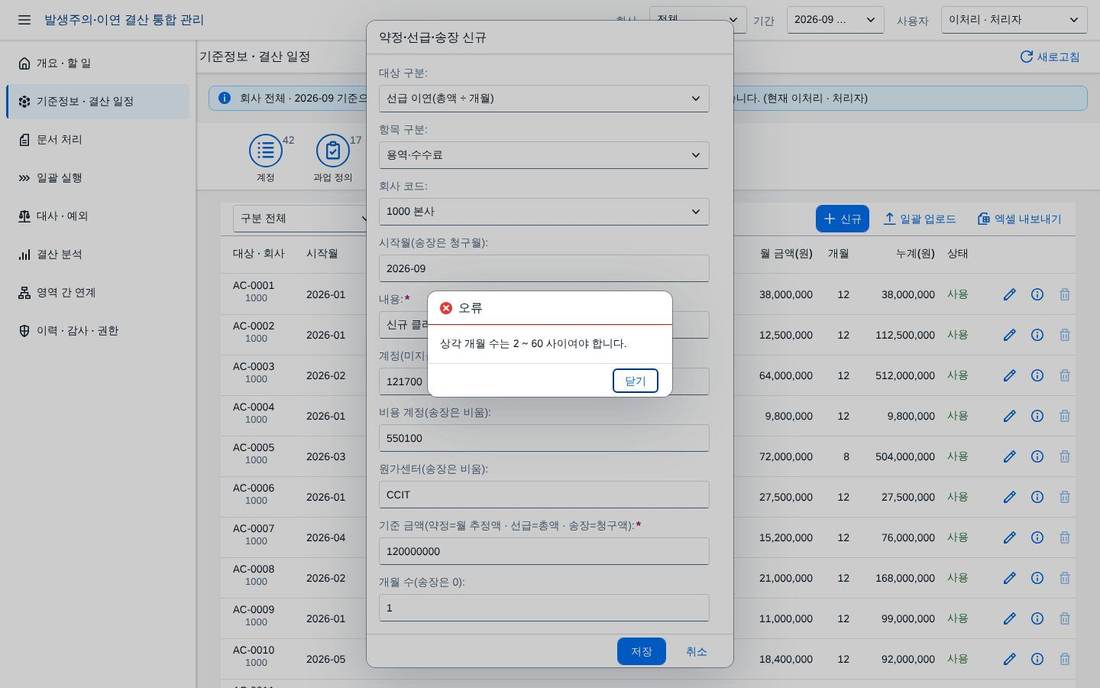Edit row AC-0008 with pencil icon

[1010, 578]
